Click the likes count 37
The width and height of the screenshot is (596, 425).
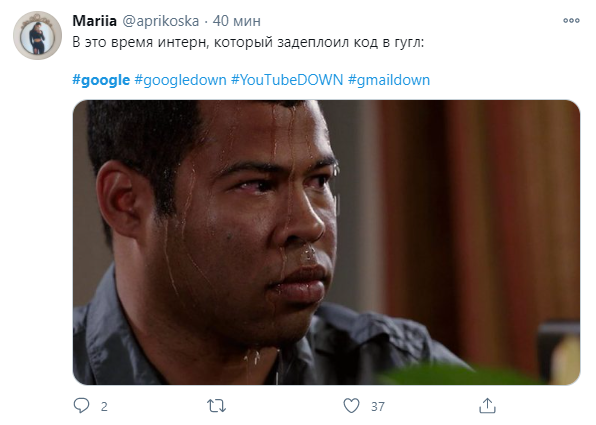pyautogui.click(x=378, y=406)
